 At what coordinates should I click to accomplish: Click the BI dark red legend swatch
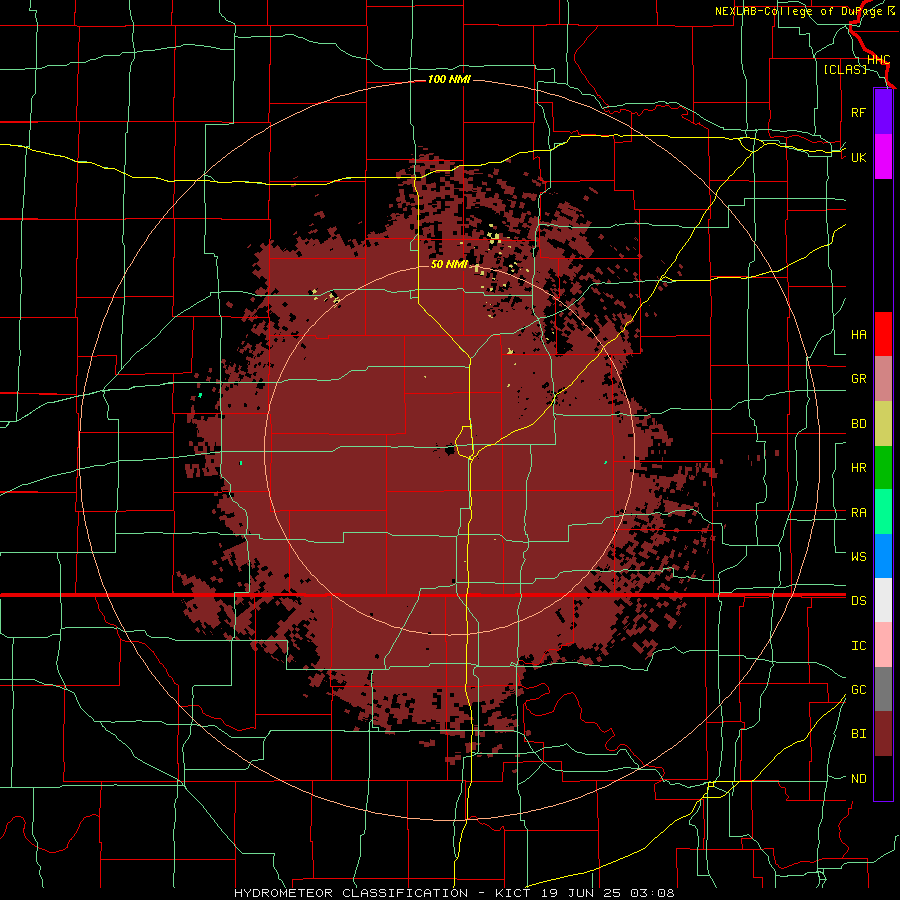pyautogui.click(x=883, y=734)
